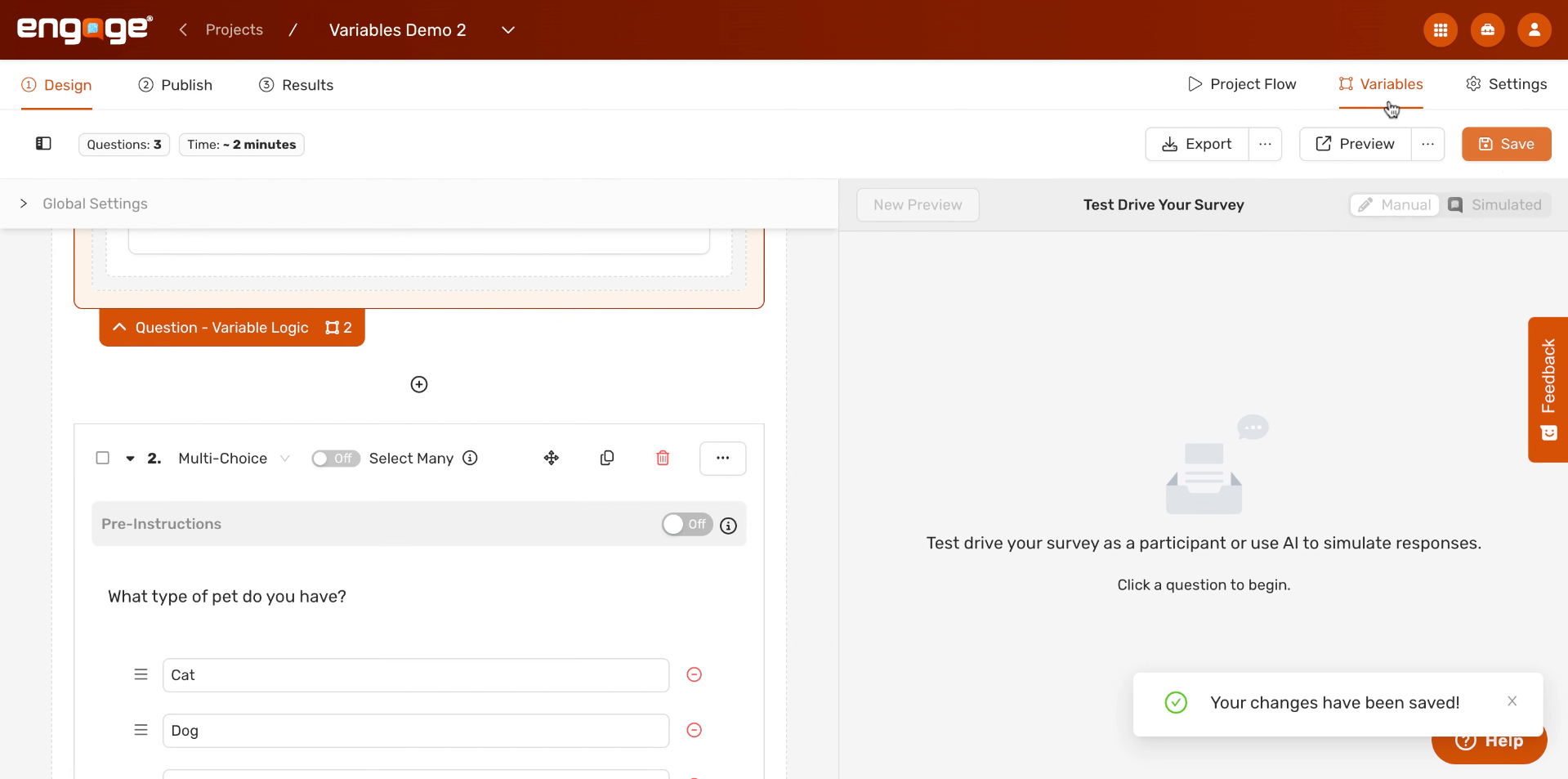The height and width of the screenshot is (779, 1568).
Task: Save the survey
Action: click(1506, 144)
